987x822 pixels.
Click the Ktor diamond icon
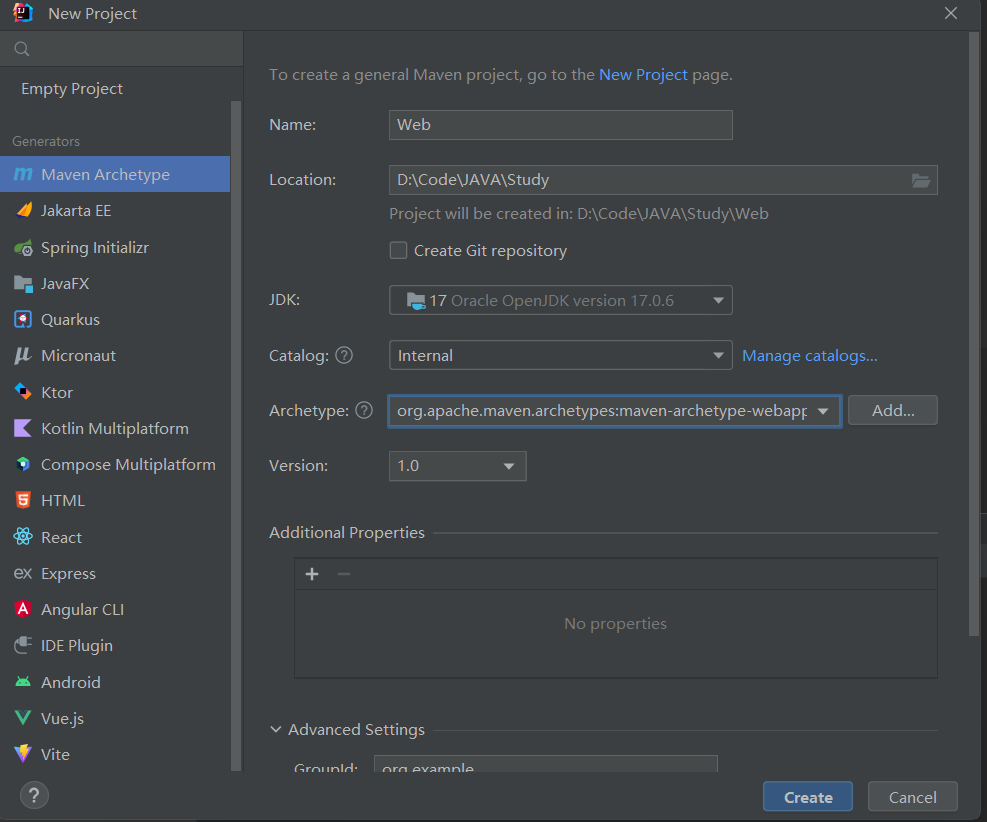pos(23,392)
